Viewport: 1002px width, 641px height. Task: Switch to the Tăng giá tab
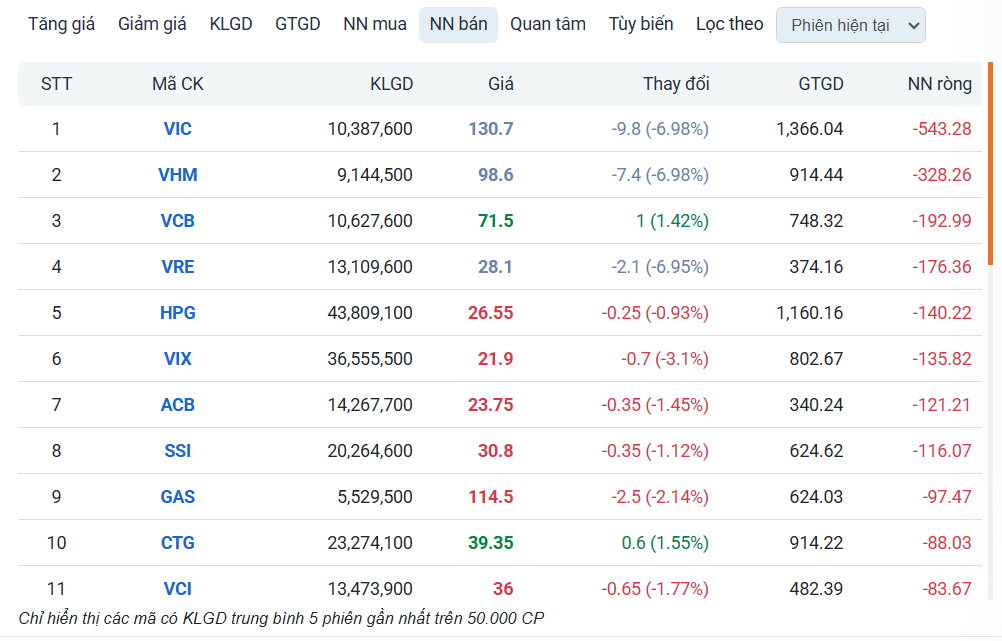coord(61,24)
